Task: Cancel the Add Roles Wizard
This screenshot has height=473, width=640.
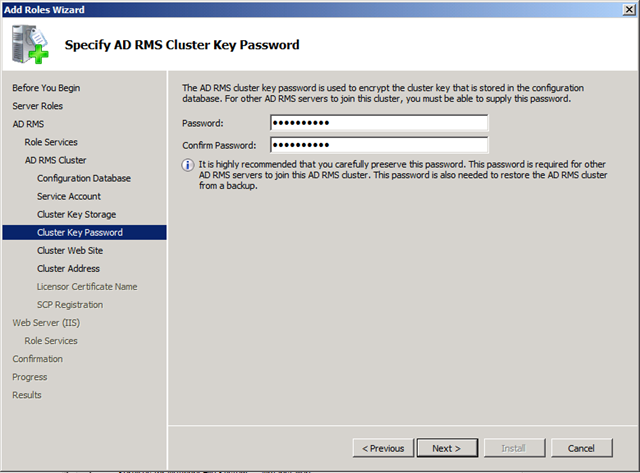Action: 582,448
